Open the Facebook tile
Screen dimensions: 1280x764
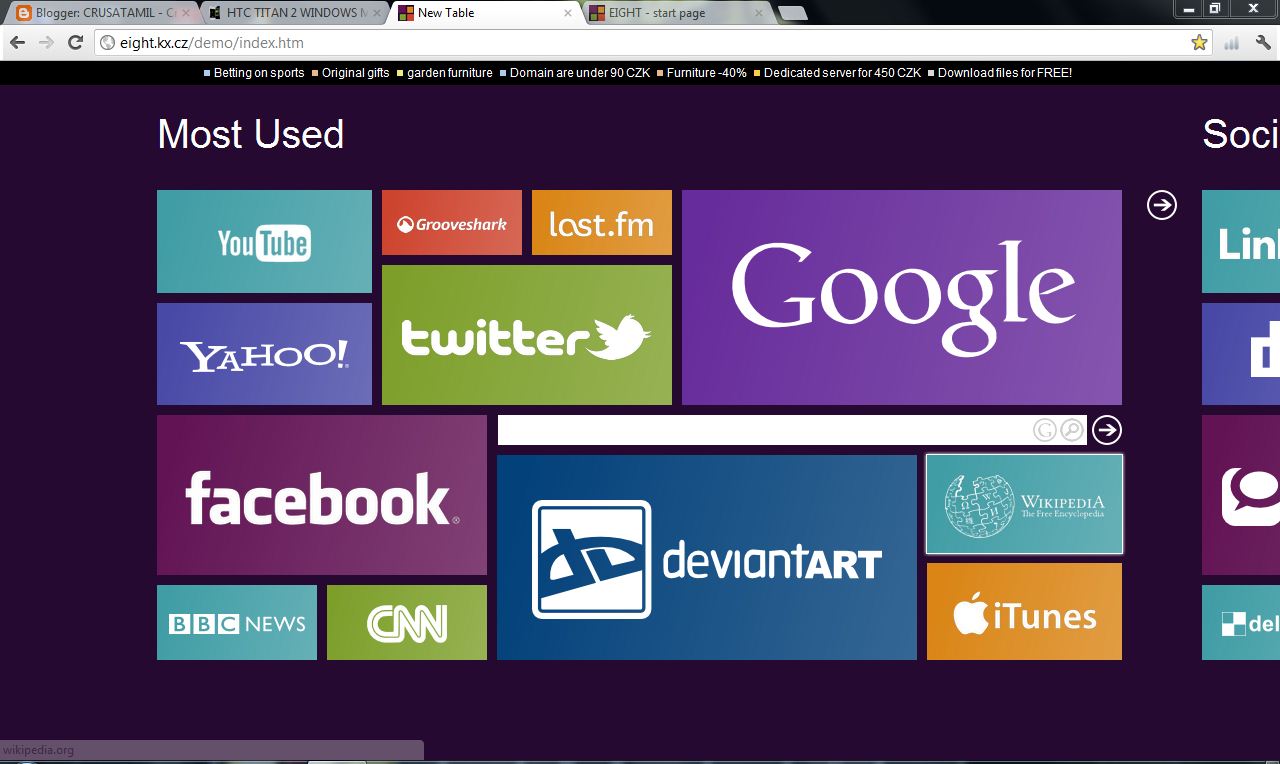click(x=322, y=495)
